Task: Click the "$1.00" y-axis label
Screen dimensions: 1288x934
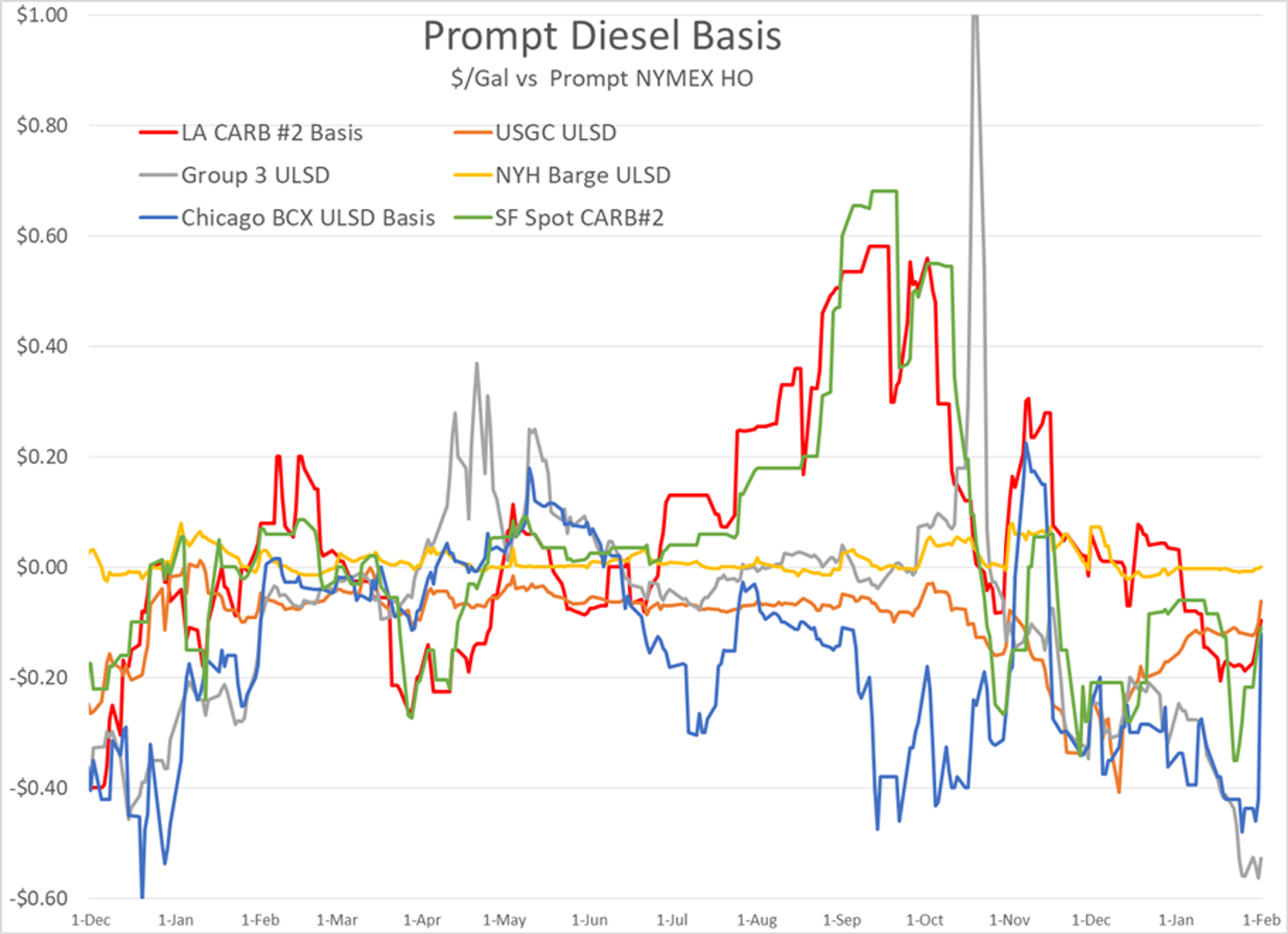Action: tap(42, 15)
